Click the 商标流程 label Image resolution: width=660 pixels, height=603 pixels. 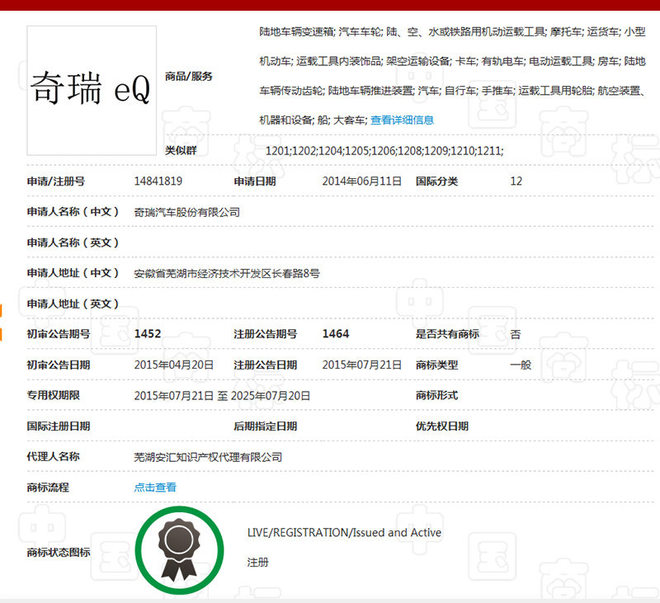[48, 487]
